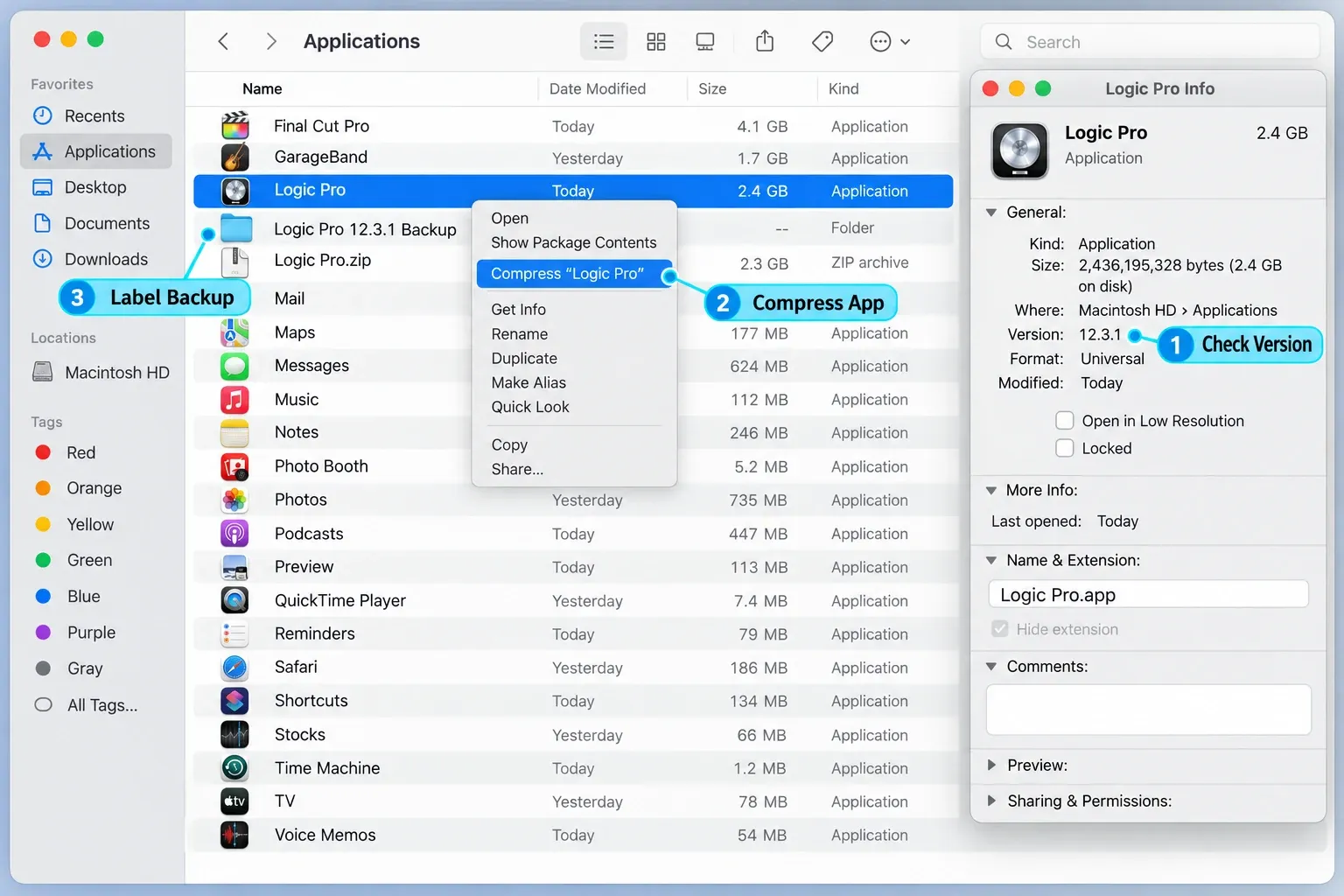Switch to list view in toolbar
The image size is (1344, 896).
point(604,41)
